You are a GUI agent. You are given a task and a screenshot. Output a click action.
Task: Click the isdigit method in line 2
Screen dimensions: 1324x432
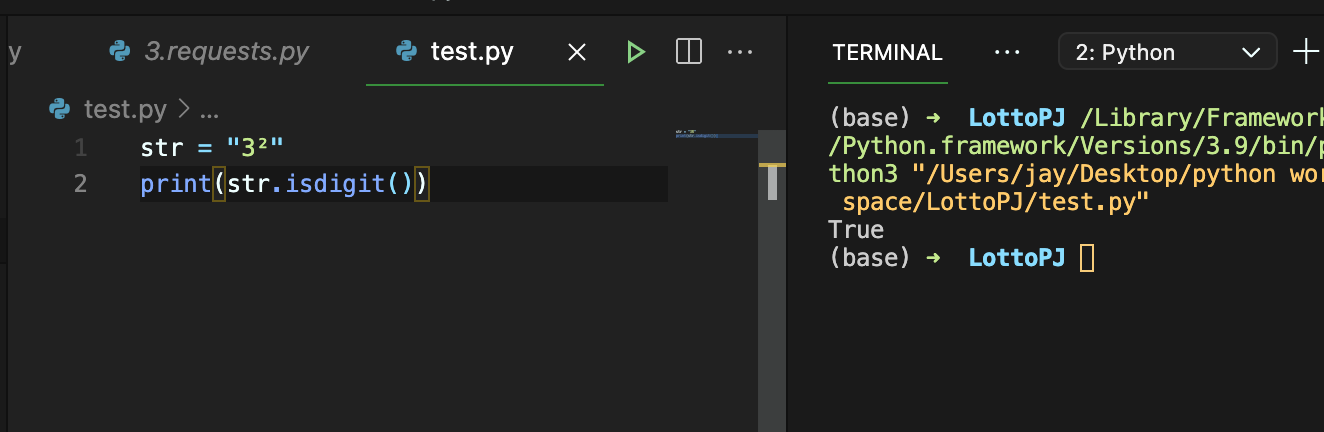343,184
